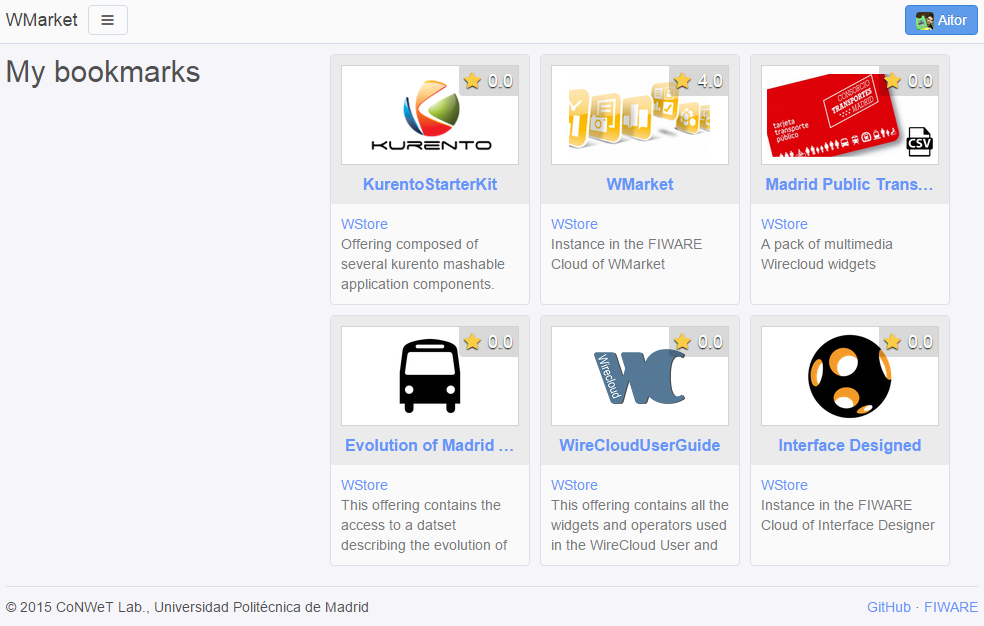This screenshot has height=626, width=984.
Task: Click 'Cloud of Interface Designer' description
Action: 848,525
